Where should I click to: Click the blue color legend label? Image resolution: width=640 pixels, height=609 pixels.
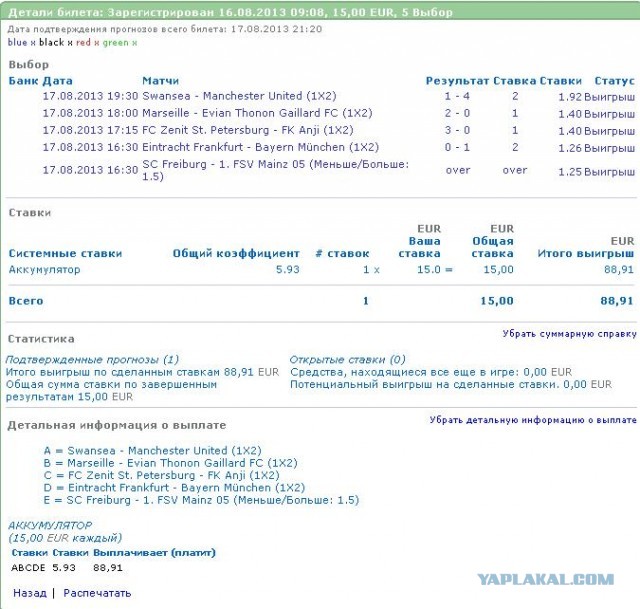point(17,43)
